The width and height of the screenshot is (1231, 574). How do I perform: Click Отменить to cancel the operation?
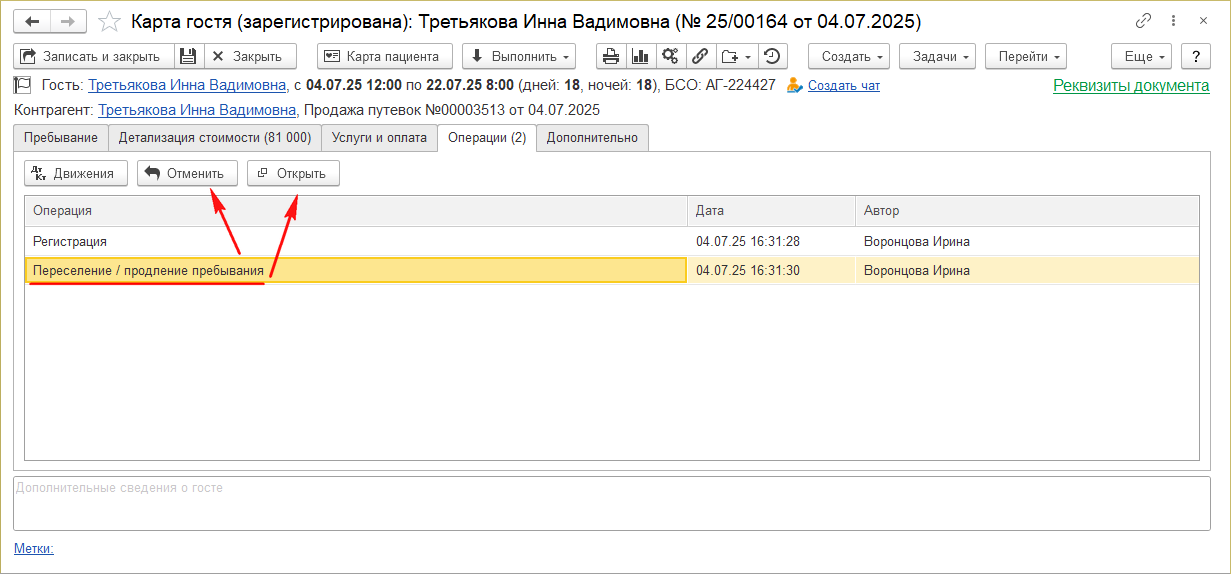pos(187,174)
